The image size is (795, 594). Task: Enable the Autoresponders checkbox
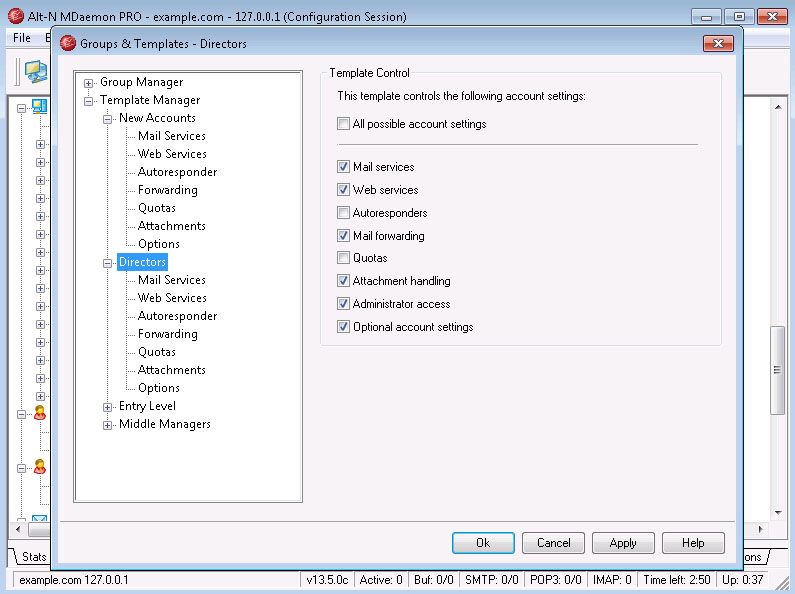[343, 212]
